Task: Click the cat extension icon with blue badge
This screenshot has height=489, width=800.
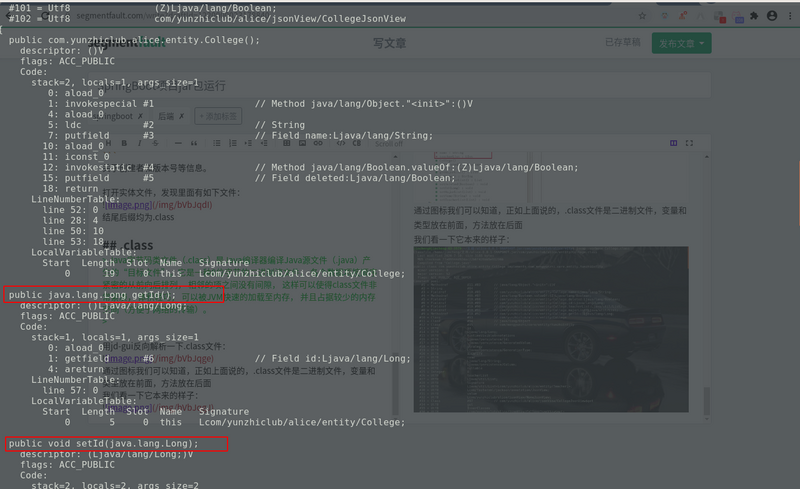Action: 738,17
